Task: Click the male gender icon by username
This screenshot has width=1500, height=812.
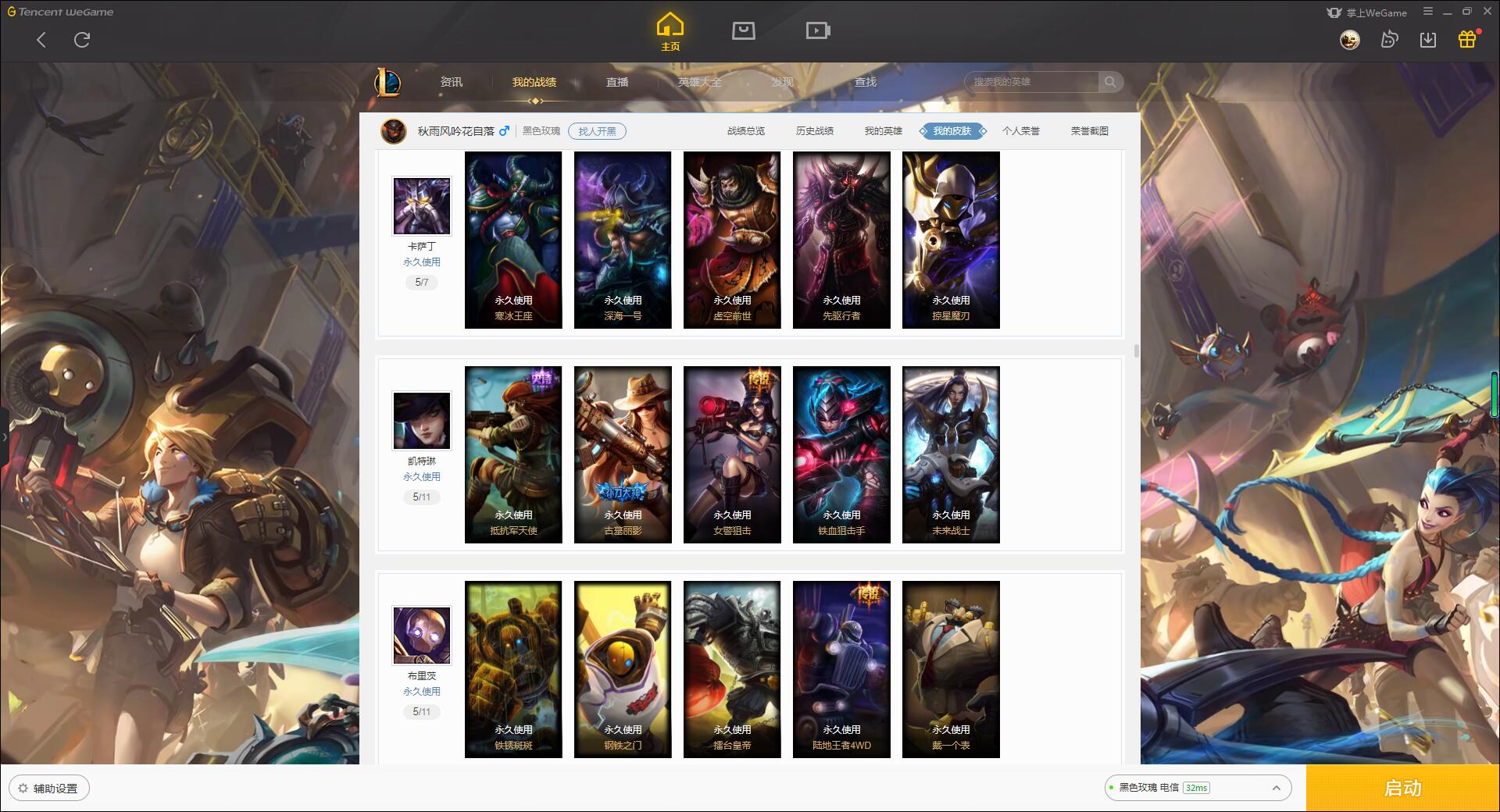Action: tap(504, 131)
